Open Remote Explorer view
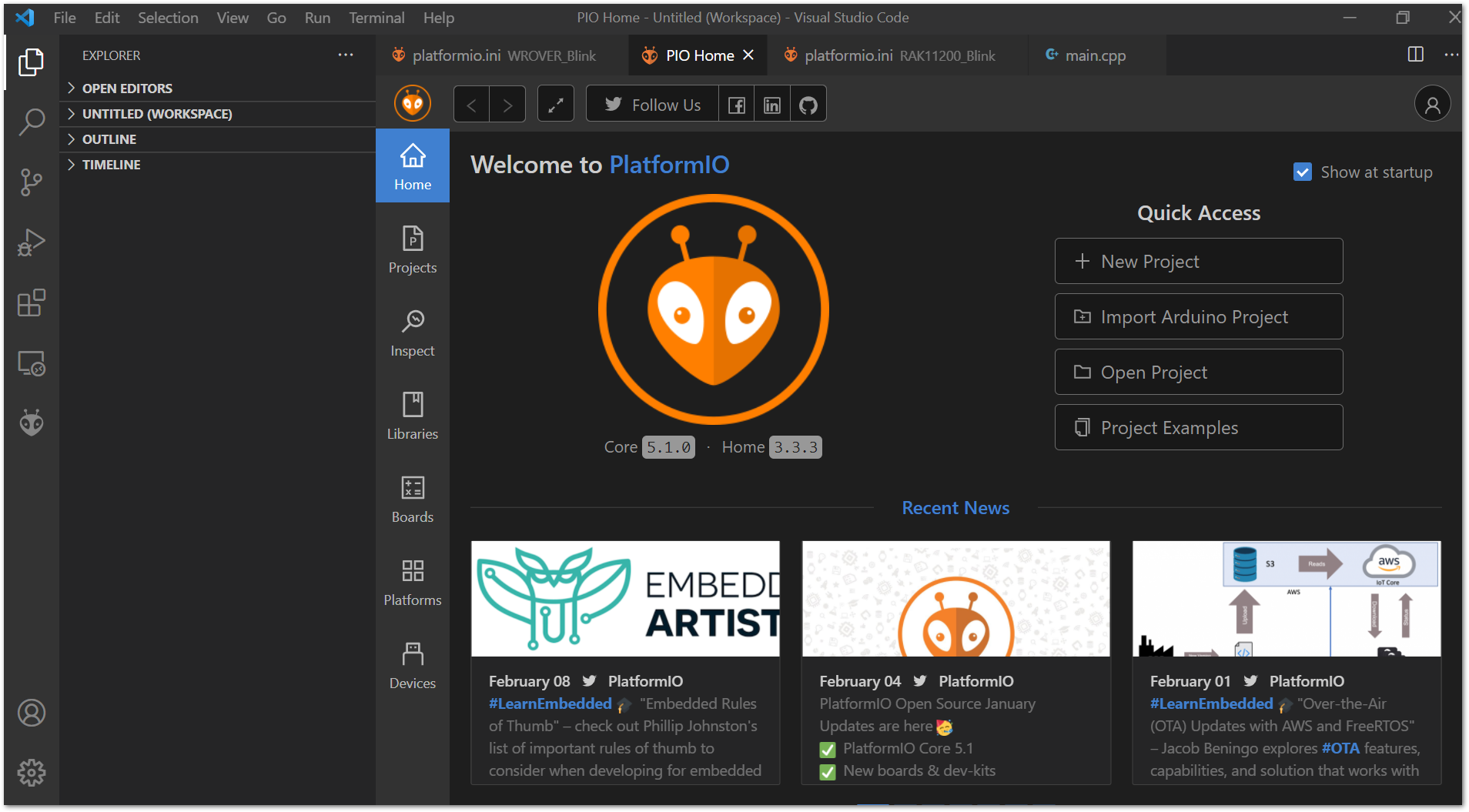The image size is (1469, 812). pos(31,363)
